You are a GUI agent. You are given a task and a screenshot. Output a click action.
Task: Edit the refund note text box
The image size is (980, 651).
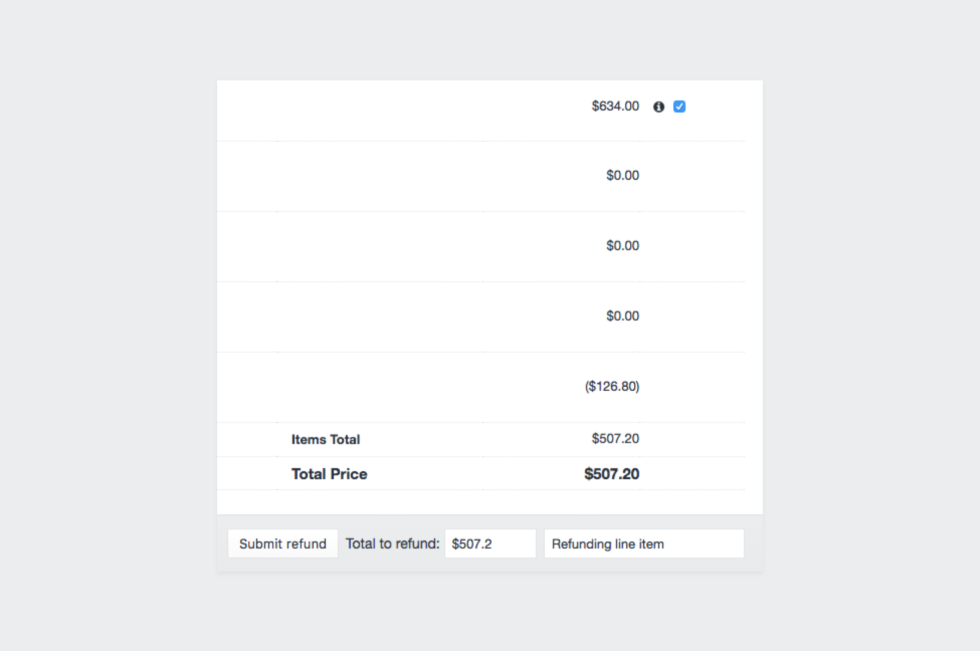[x=644, y=544]
